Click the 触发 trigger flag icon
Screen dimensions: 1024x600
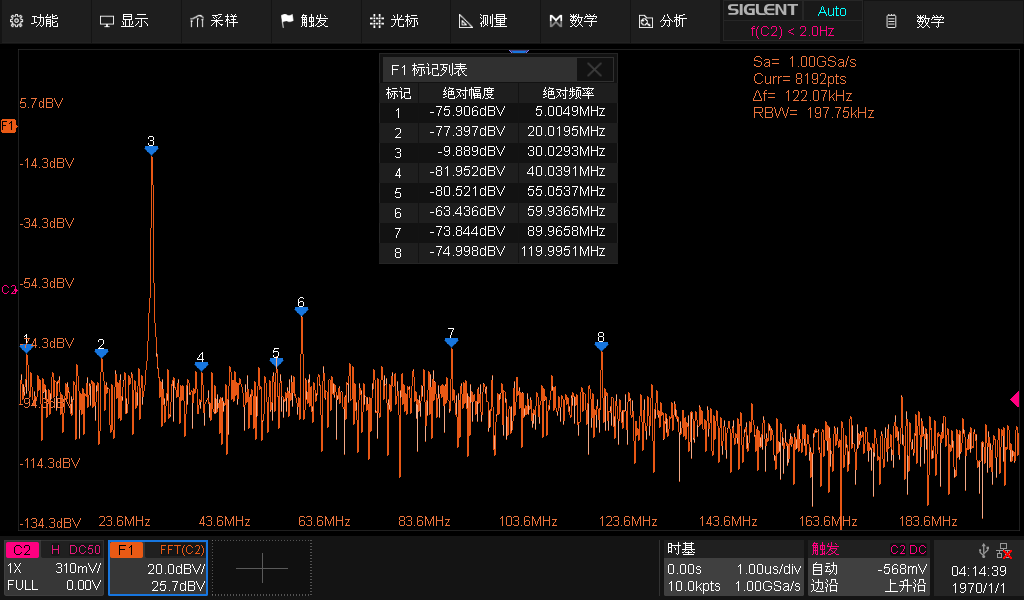[x=287, y=21]
